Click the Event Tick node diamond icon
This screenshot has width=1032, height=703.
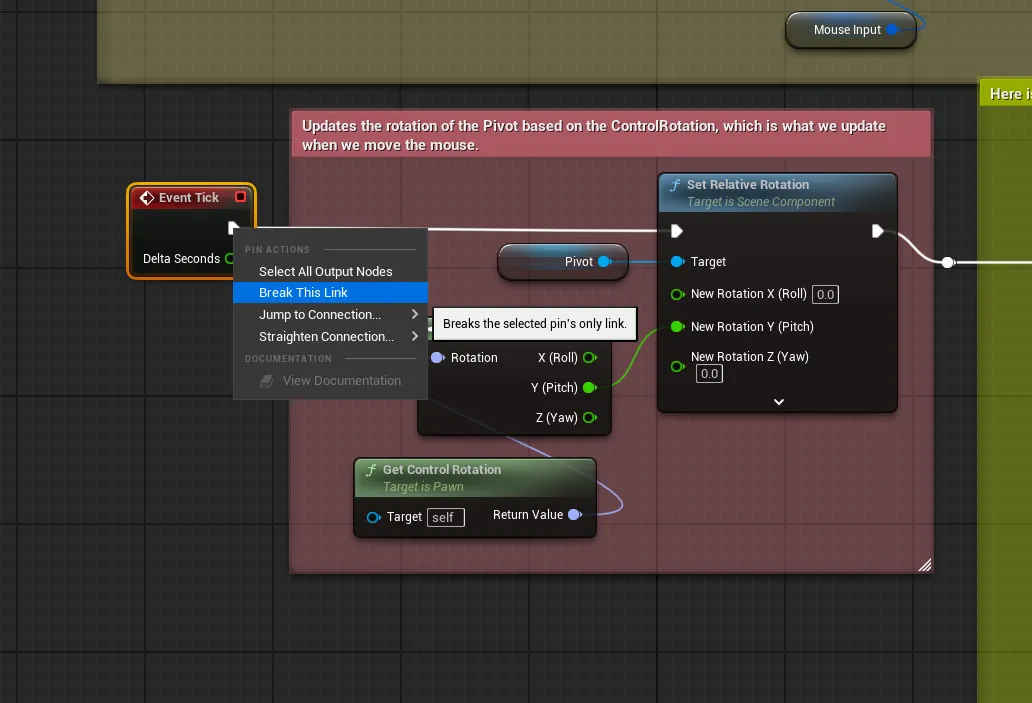point(147,197)
